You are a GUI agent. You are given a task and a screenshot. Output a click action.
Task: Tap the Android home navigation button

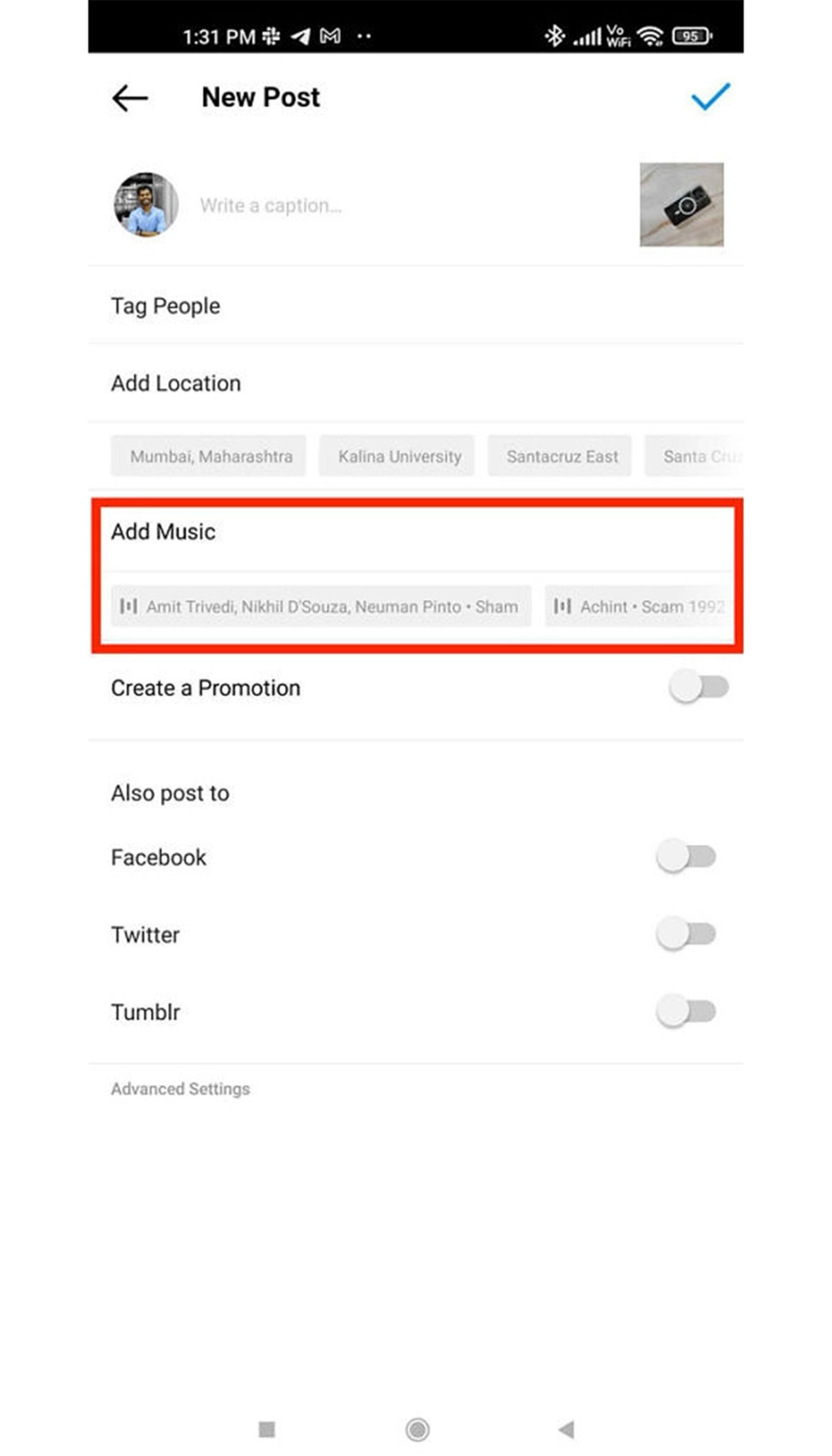point(417,1429)
